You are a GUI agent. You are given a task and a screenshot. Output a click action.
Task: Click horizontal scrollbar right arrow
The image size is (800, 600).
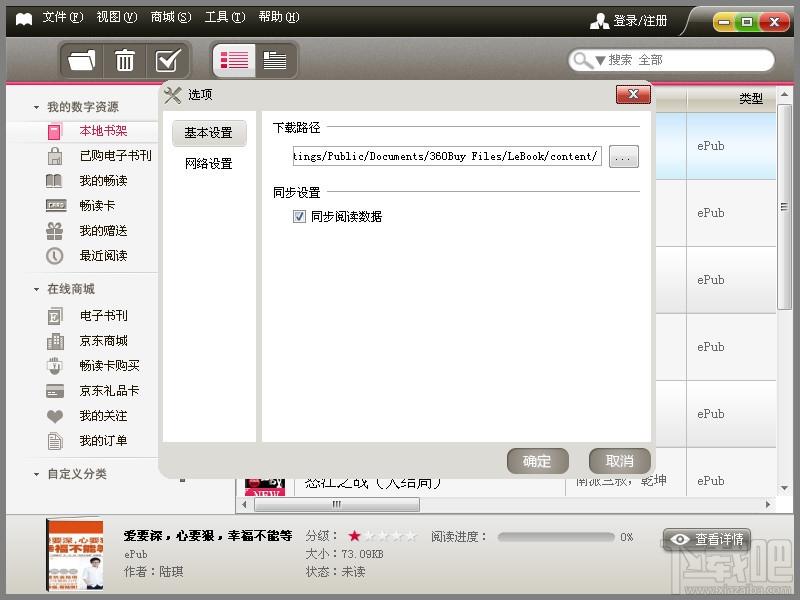[x=768, y=505]
